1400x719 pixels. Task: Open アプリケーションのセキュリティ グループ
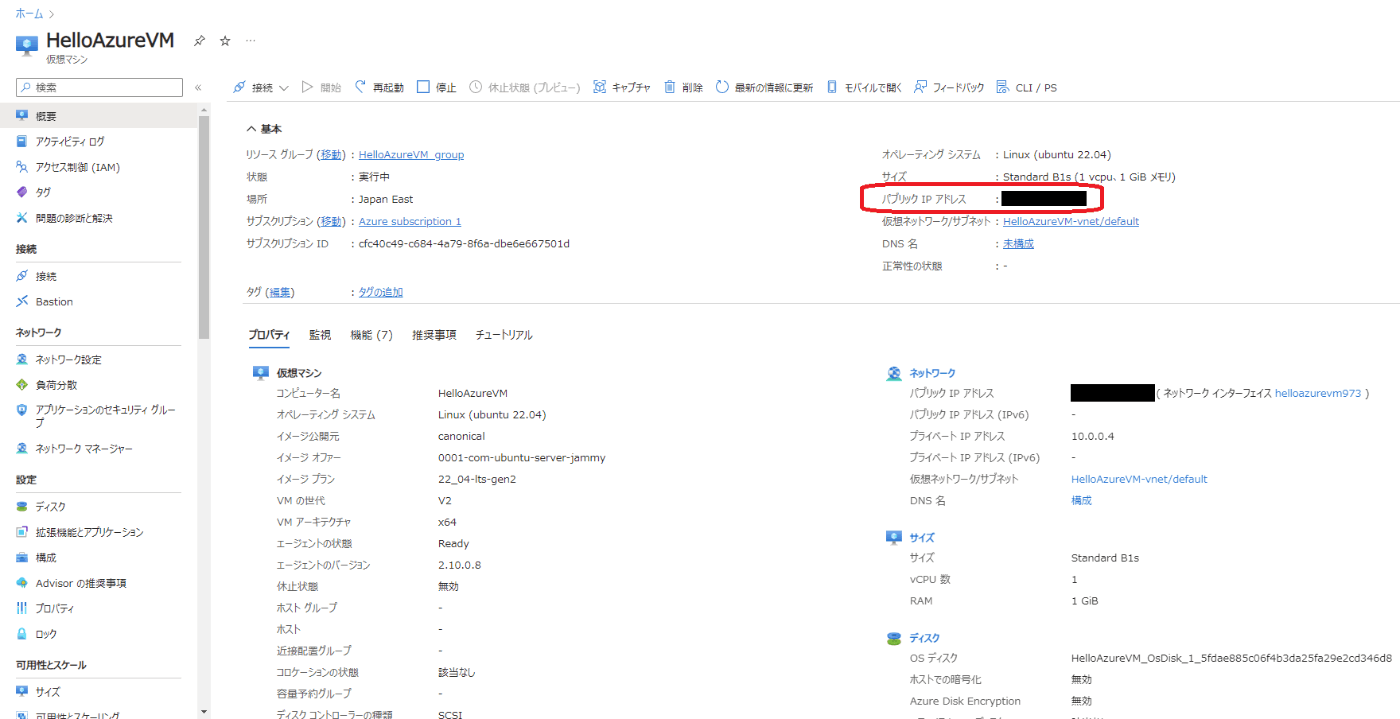pos(98,416)
